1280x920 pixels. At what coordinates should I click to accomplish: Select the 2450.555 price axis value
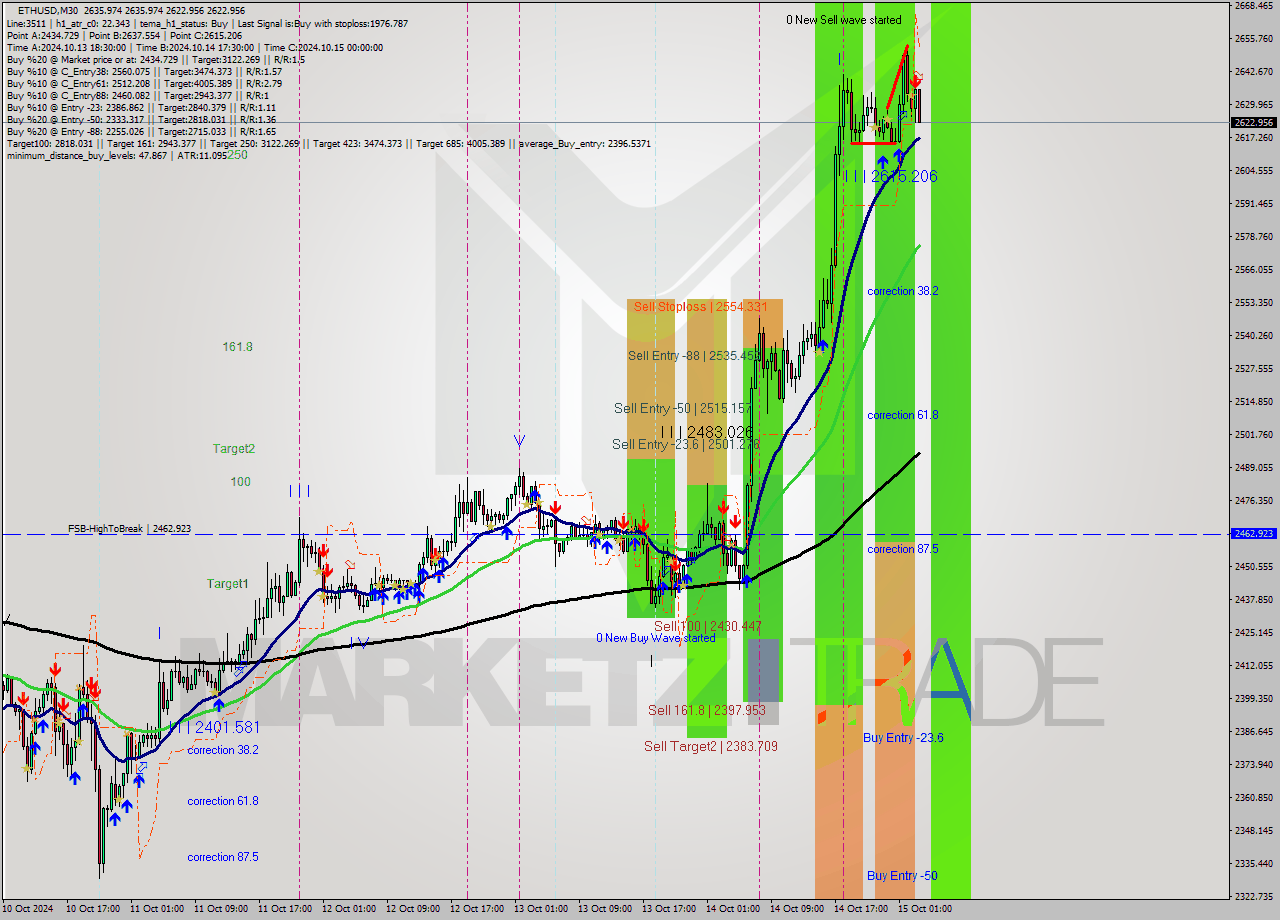[1253, 566]
